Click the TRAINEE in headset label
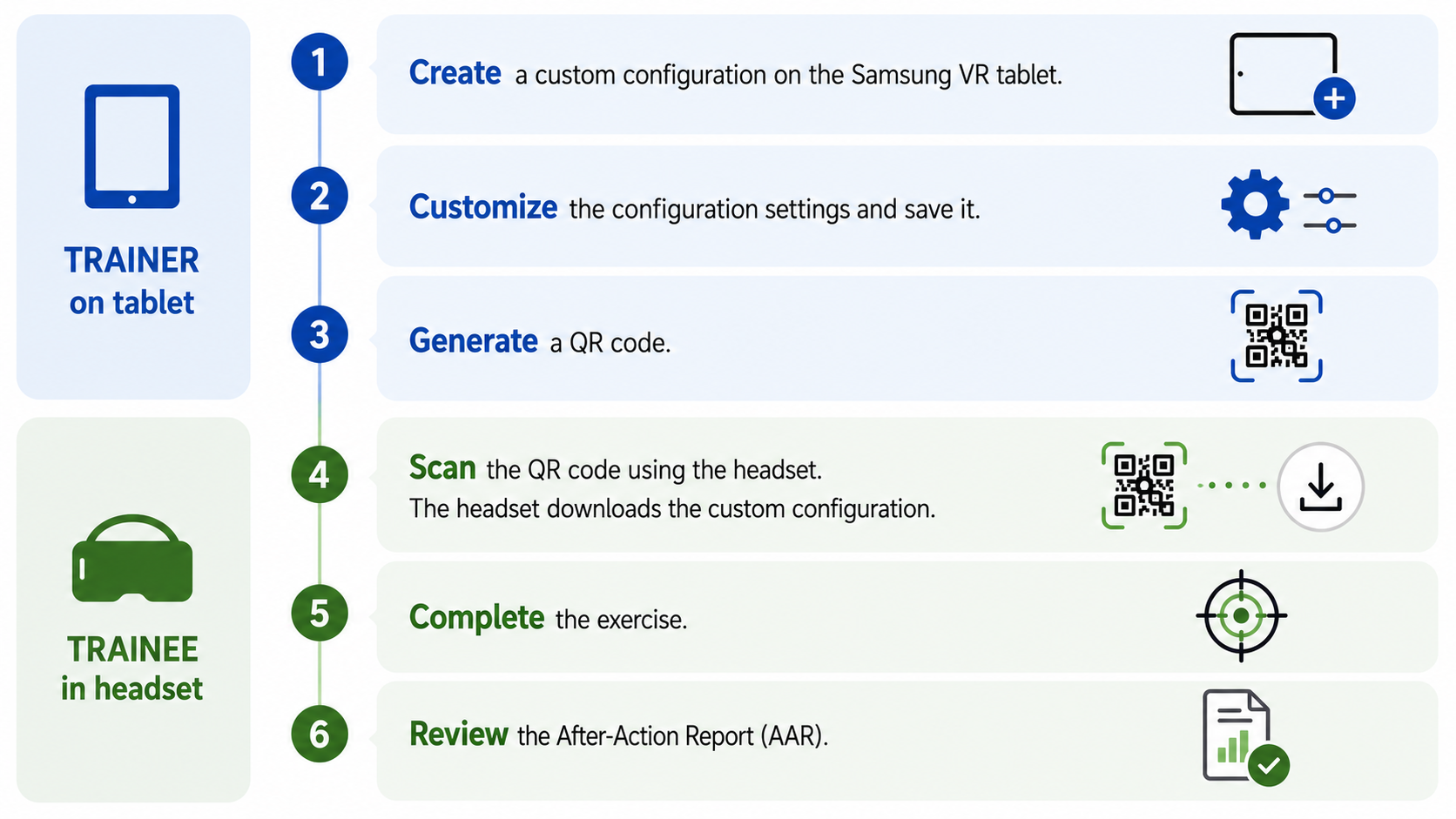The width and height of the screenshot is (1456, 819). tap(132, 668)
